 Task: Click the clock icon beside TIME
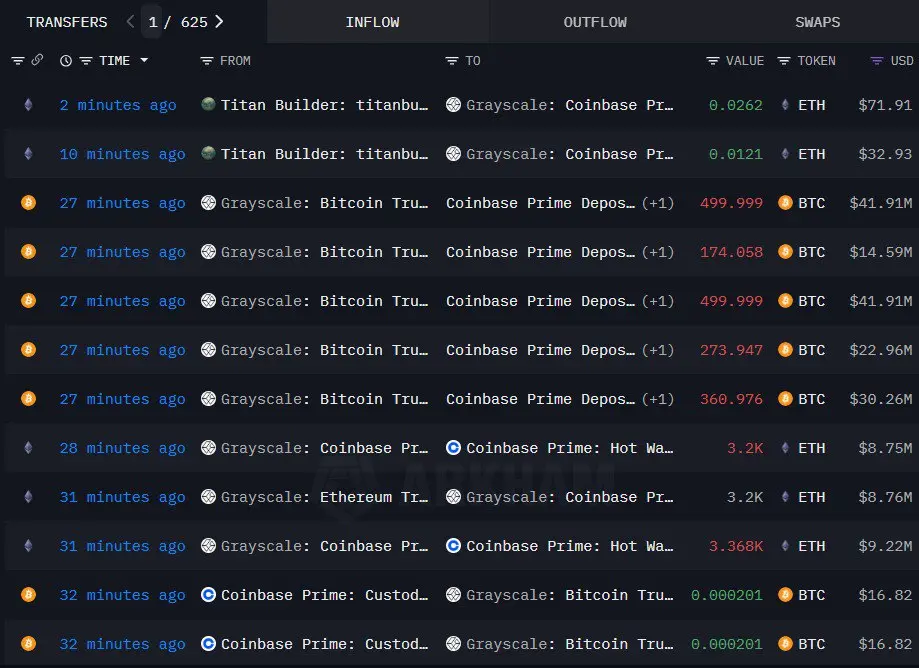66,60
